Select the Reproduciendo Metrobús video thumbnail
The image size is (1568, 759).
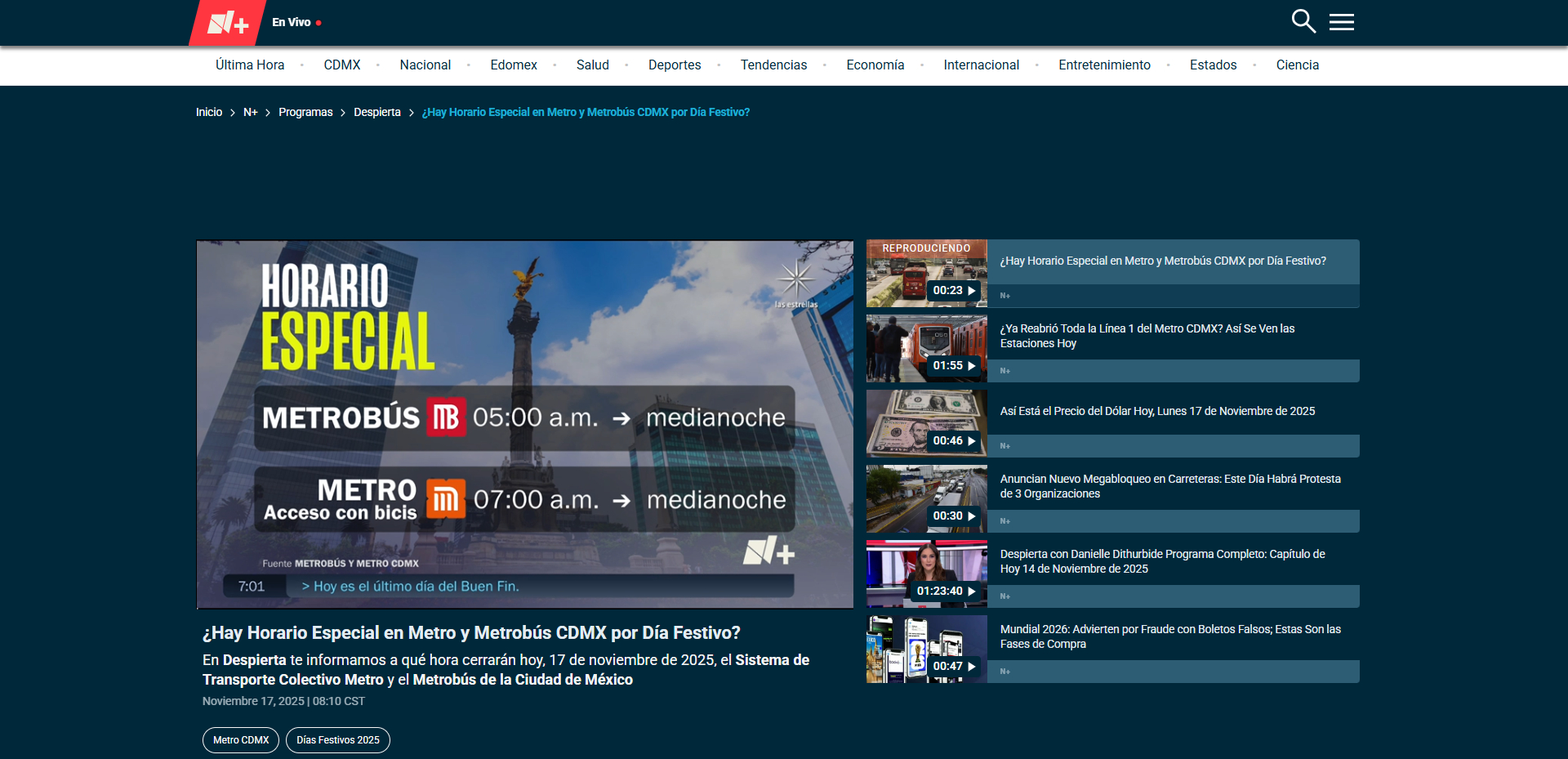click(927, 273)
